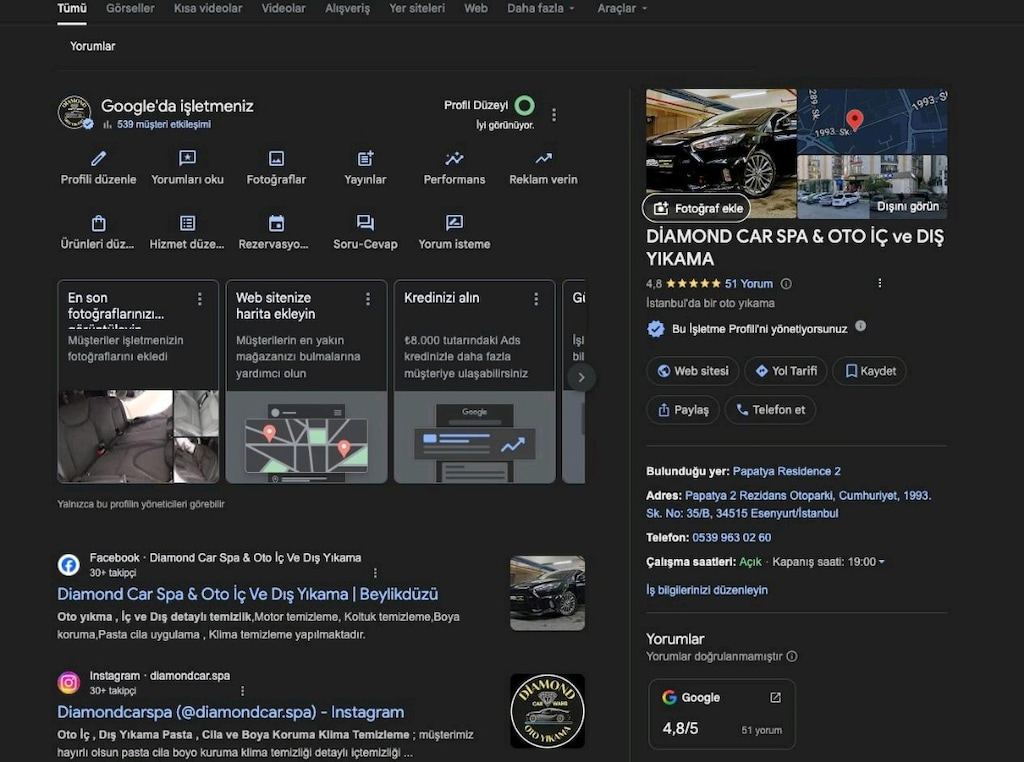Open options menu on Kredinizi alın card
Viewport: 1024px width, 762px height.
pos(536,299)
